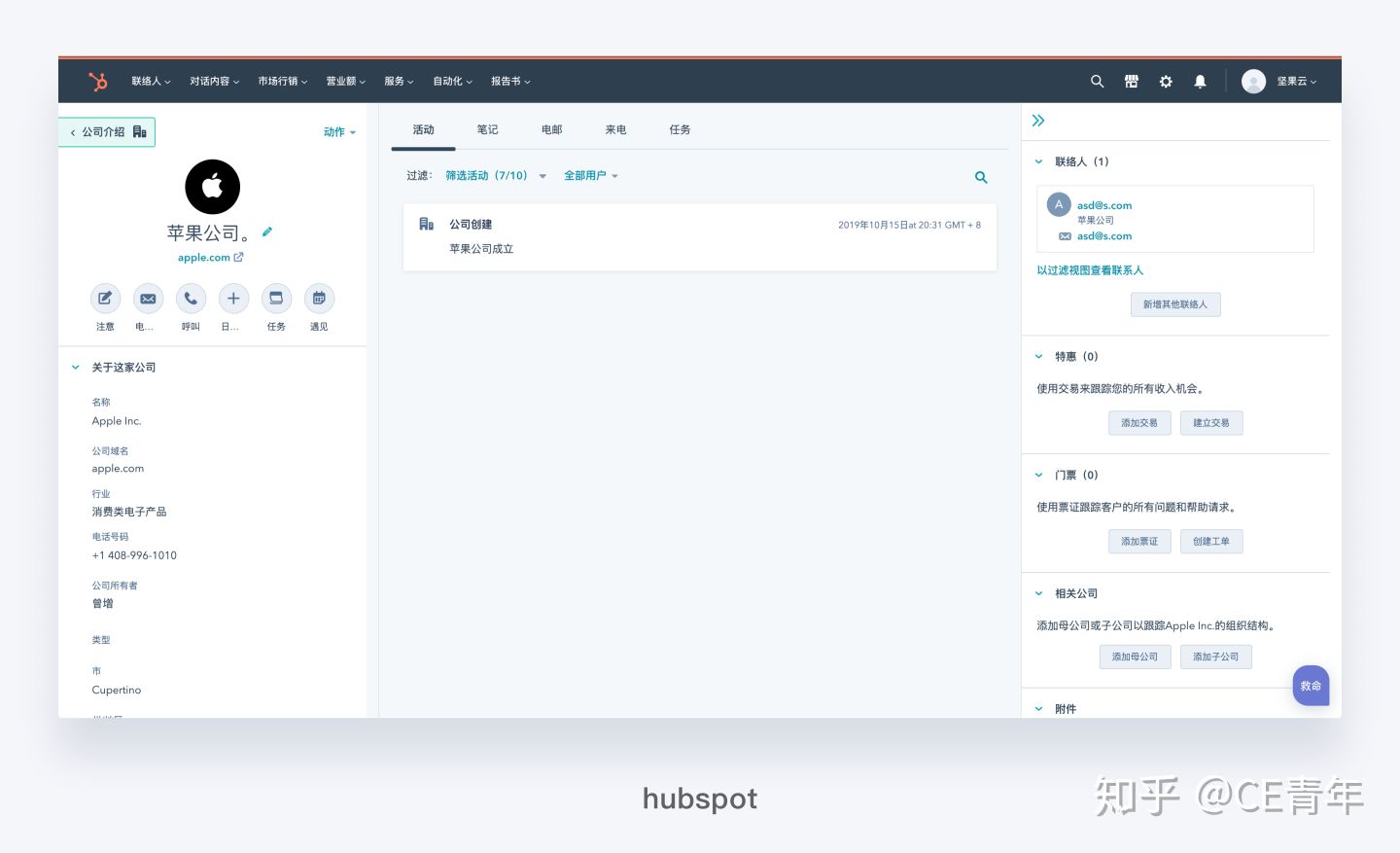
Task: Click the user avatar next to 坚果云
Action: click(x=1253, y=82)
